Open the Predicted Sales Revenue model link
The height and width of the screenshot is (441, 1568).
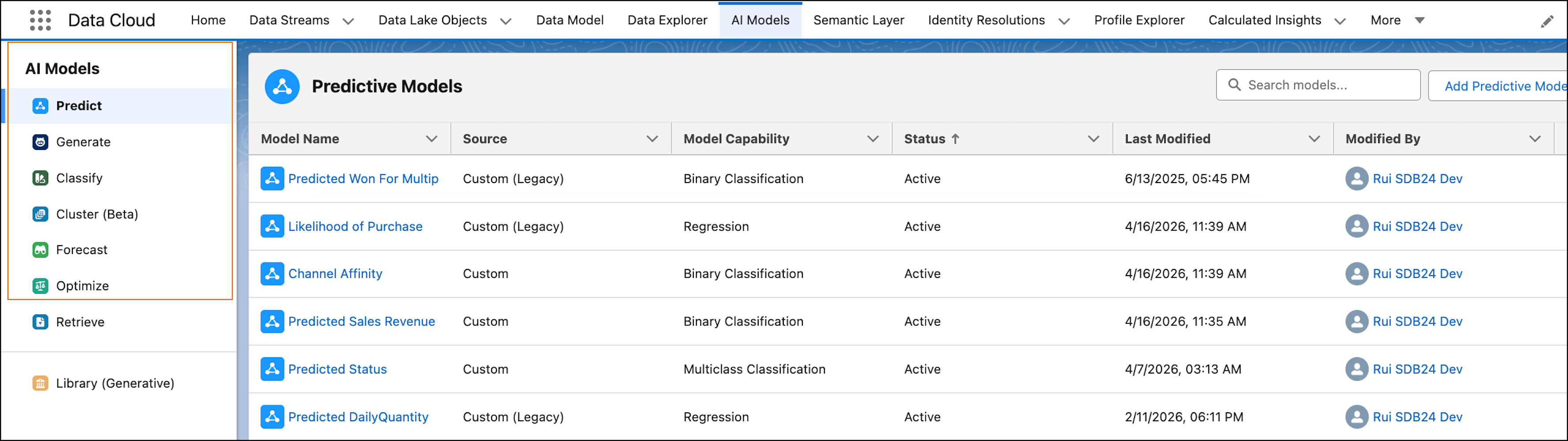(361, 322)
